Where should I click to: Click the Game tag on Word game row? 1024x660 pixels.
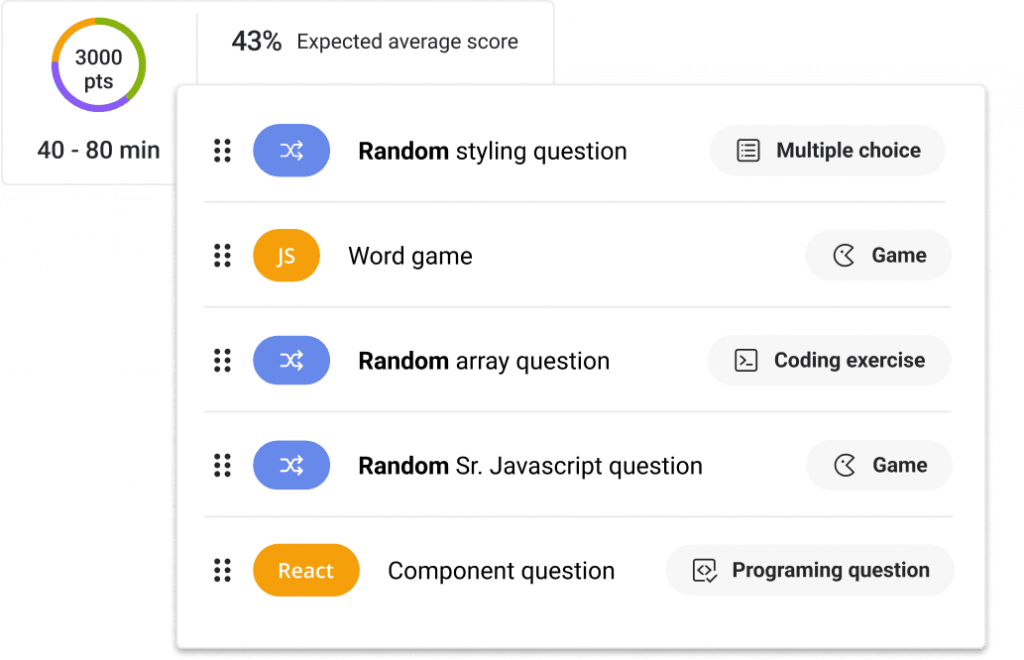click(878, 256)
